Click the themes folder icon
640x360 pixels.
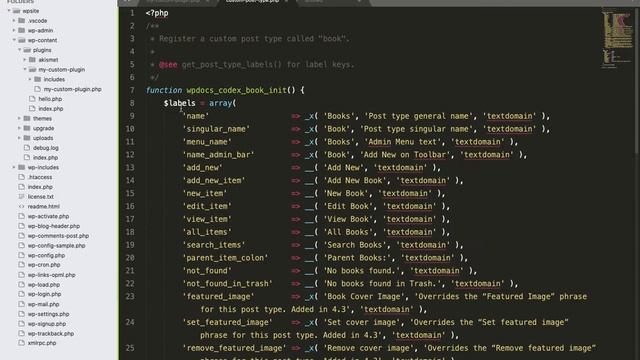[27, 118]
